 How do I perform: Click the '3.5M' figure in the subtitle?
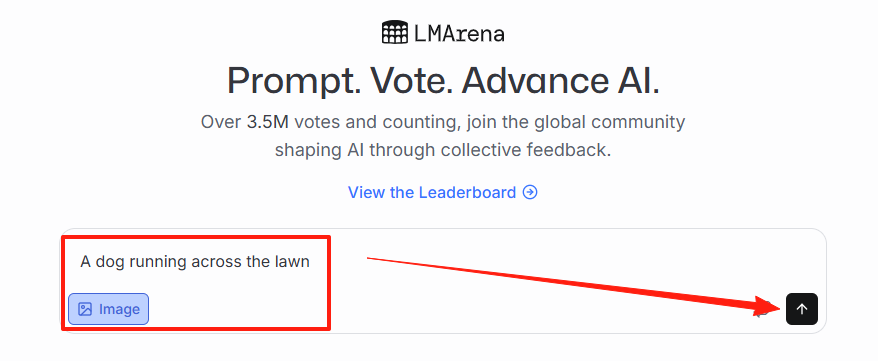(267, 122)
